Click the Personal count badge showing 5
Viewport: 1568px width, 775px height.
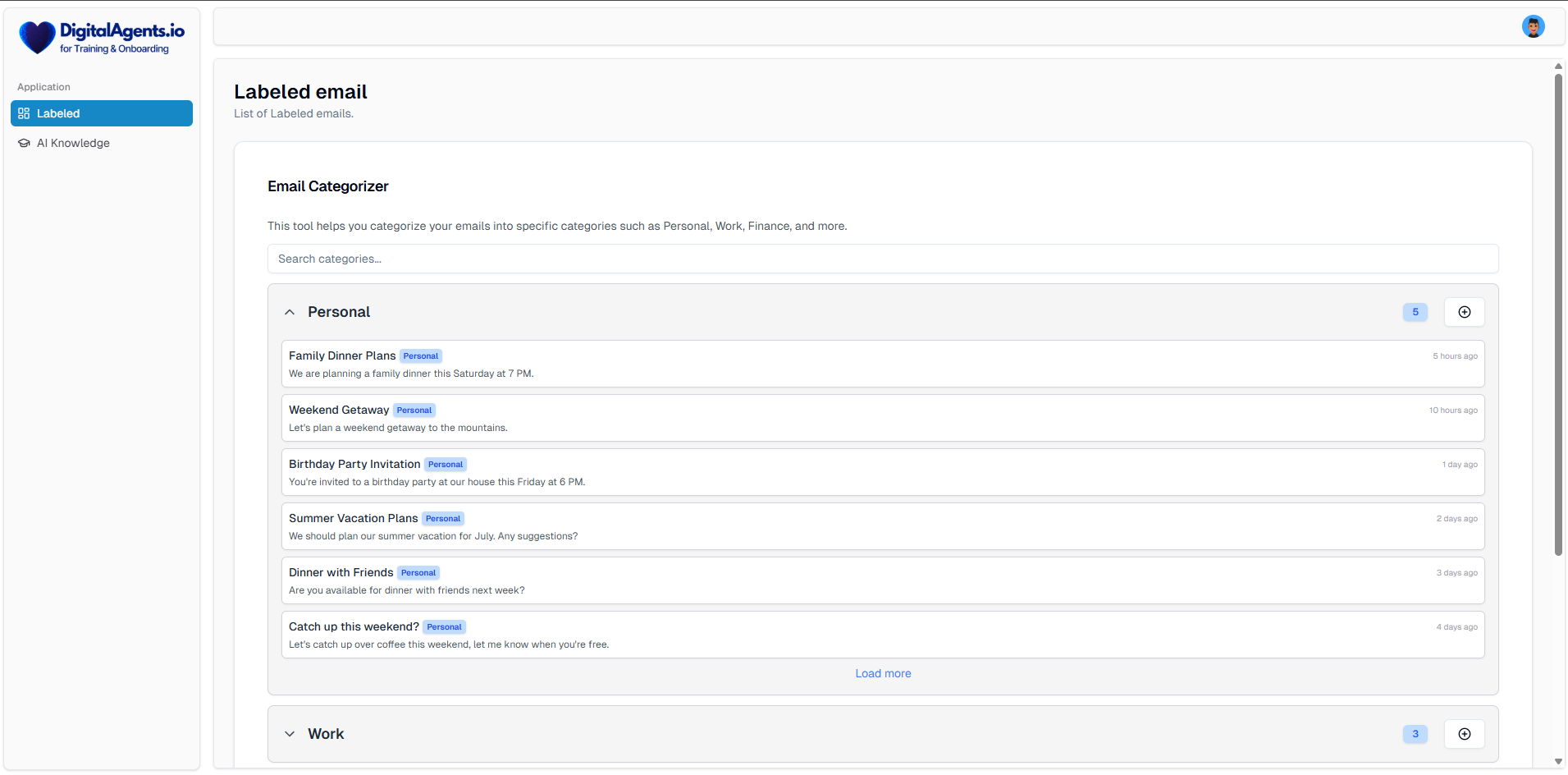(x=1415, y=312)
